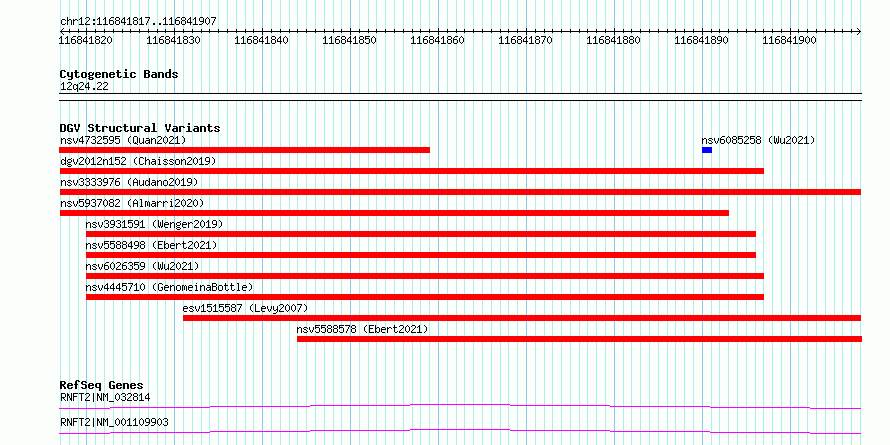This screenshot has height=445, width=890.
Task: Select the red nsv4732595 variant bar
Action: pyautogui.click(x=245, y=150)
